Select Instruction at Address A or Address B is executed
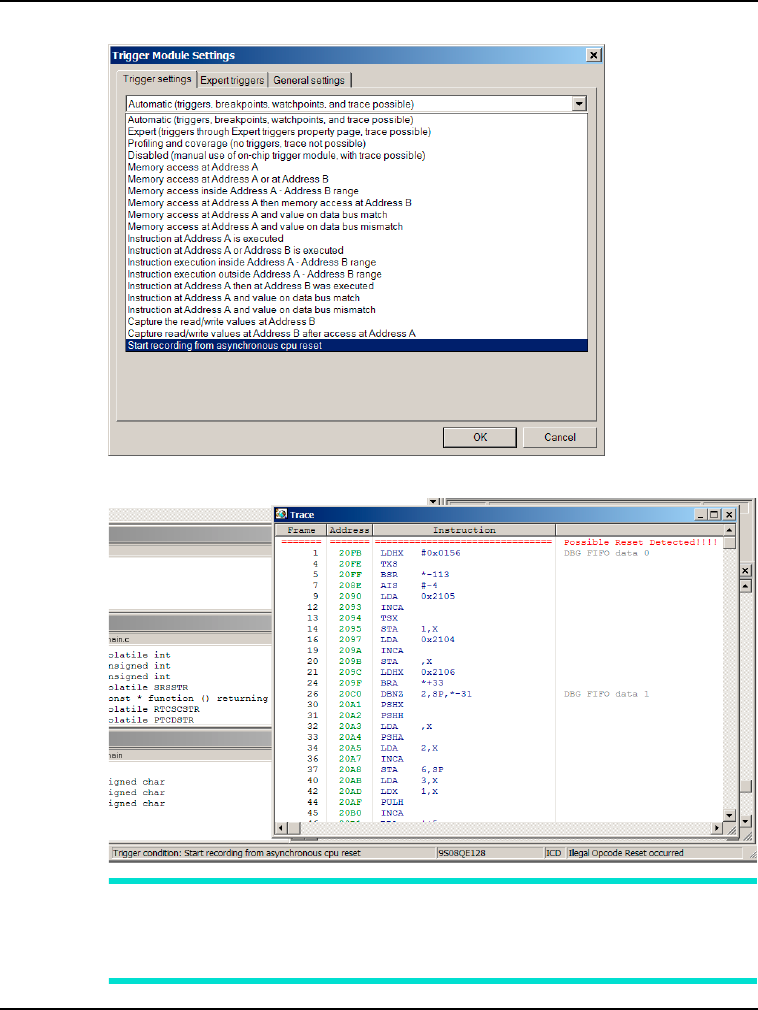Viewport: 758px width, 1010px height. 357,251
